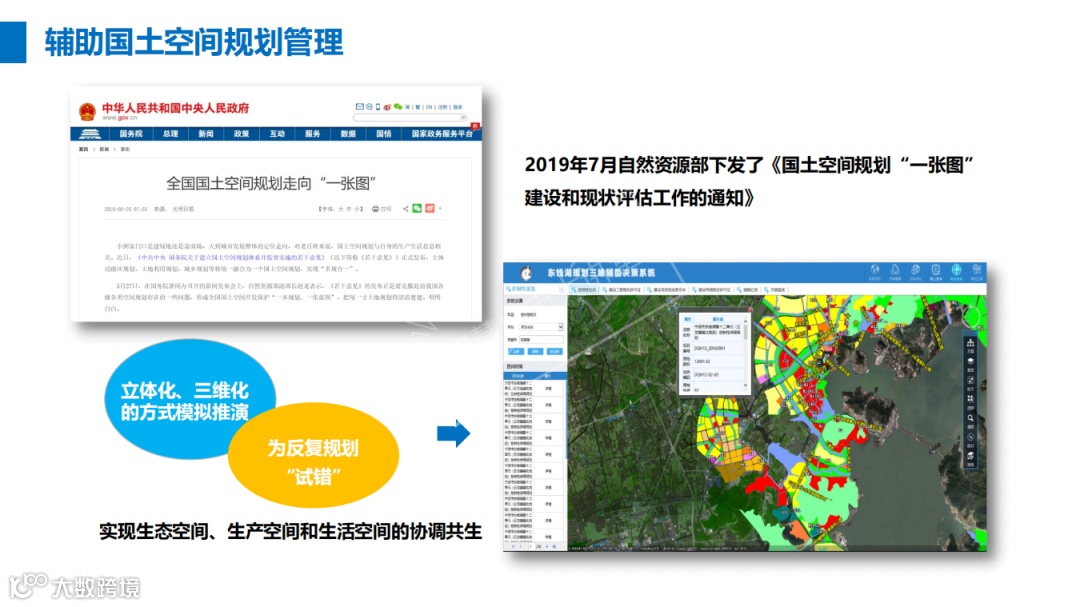Open the layers stack tool on the map sidebar
1080x607 pixels.
coord(970,361)
